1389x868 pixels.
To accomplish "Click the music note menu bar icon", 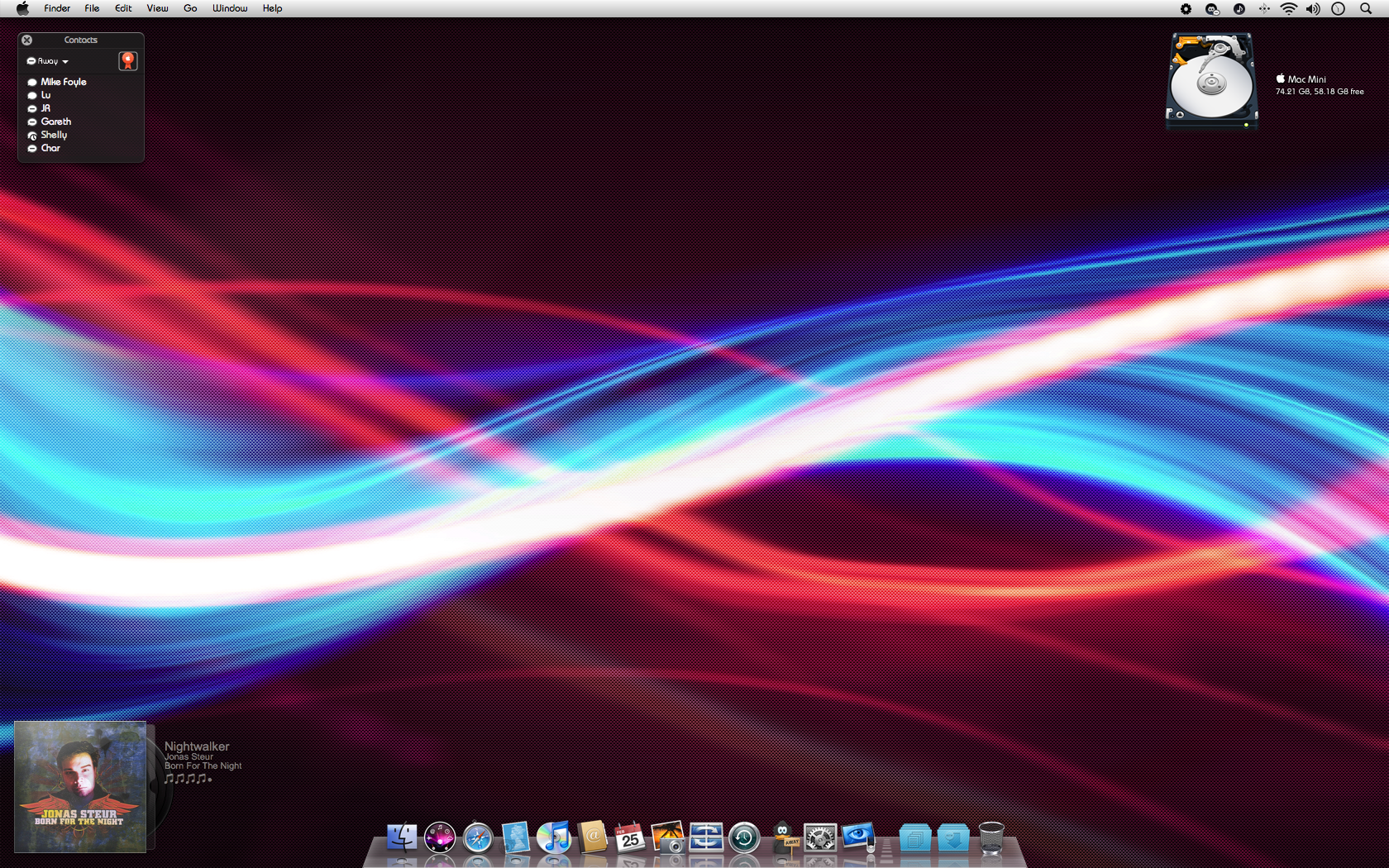I will [1239, 8].
